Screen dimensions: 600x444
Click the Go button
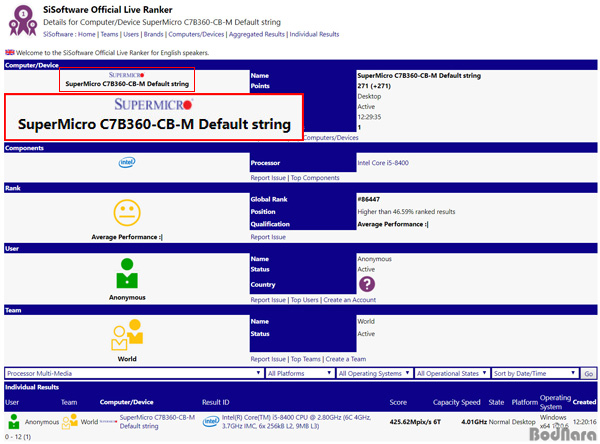coord(589,374)
